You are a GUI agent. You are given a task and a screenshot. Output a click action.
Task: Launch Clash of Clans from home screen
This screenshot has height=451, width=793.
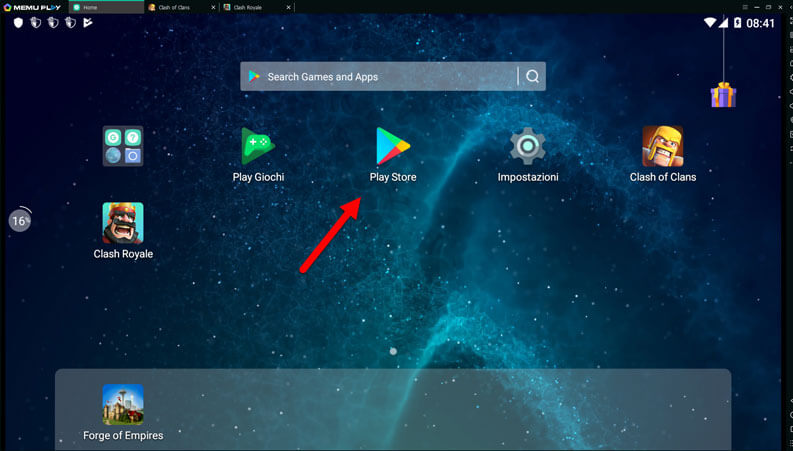663,146
